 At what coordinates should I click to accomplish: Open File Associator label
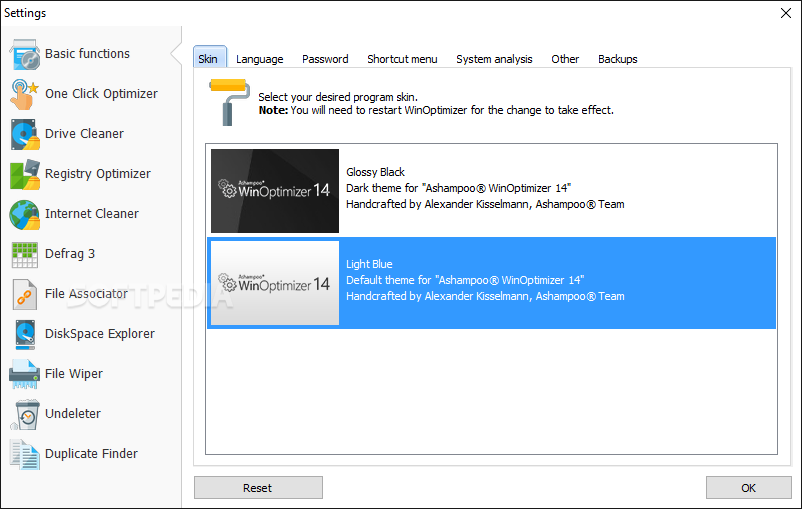[86, 294]
